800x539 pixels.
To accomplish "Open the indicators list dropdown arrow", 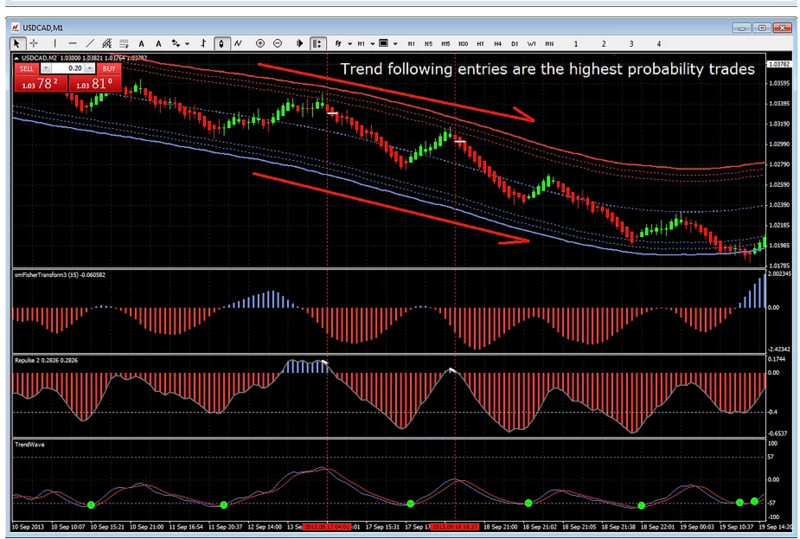I will coord(349,44).
